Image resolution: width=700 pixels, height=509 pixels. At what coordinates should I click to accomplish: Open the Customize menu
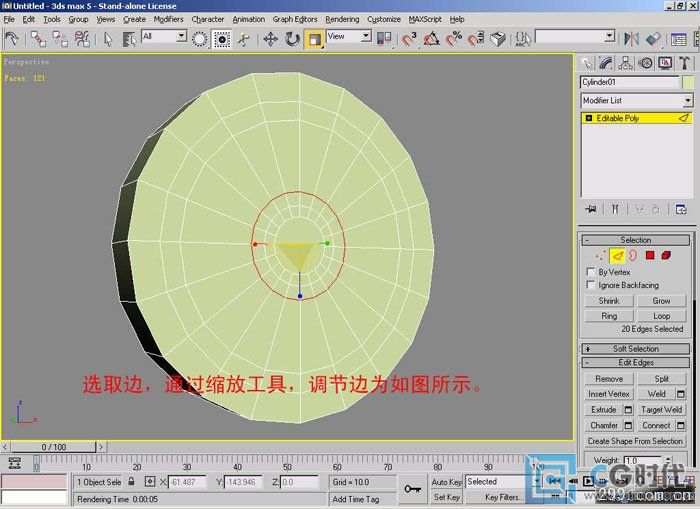click(x=383, y=19)
